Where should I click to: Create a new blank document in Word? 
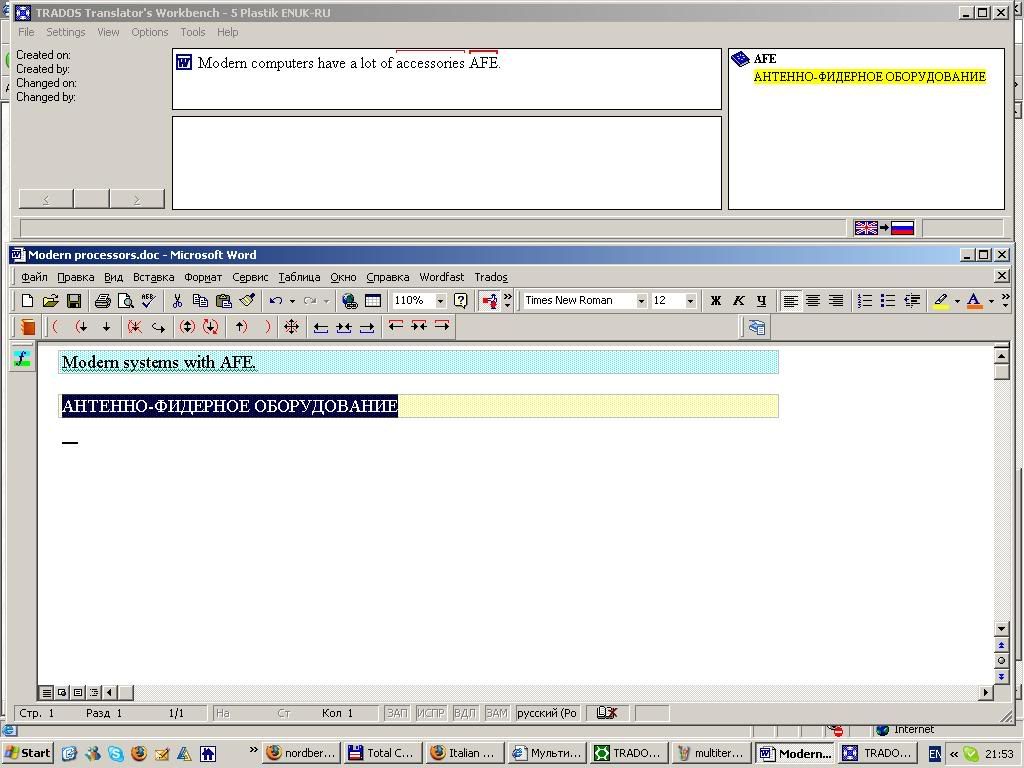[27, 301]
